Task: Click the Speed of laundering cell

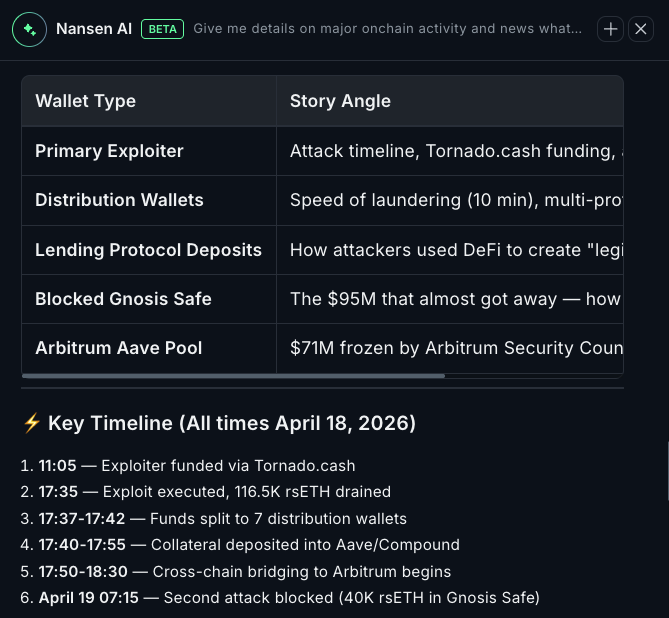Action: coord(450,200)
